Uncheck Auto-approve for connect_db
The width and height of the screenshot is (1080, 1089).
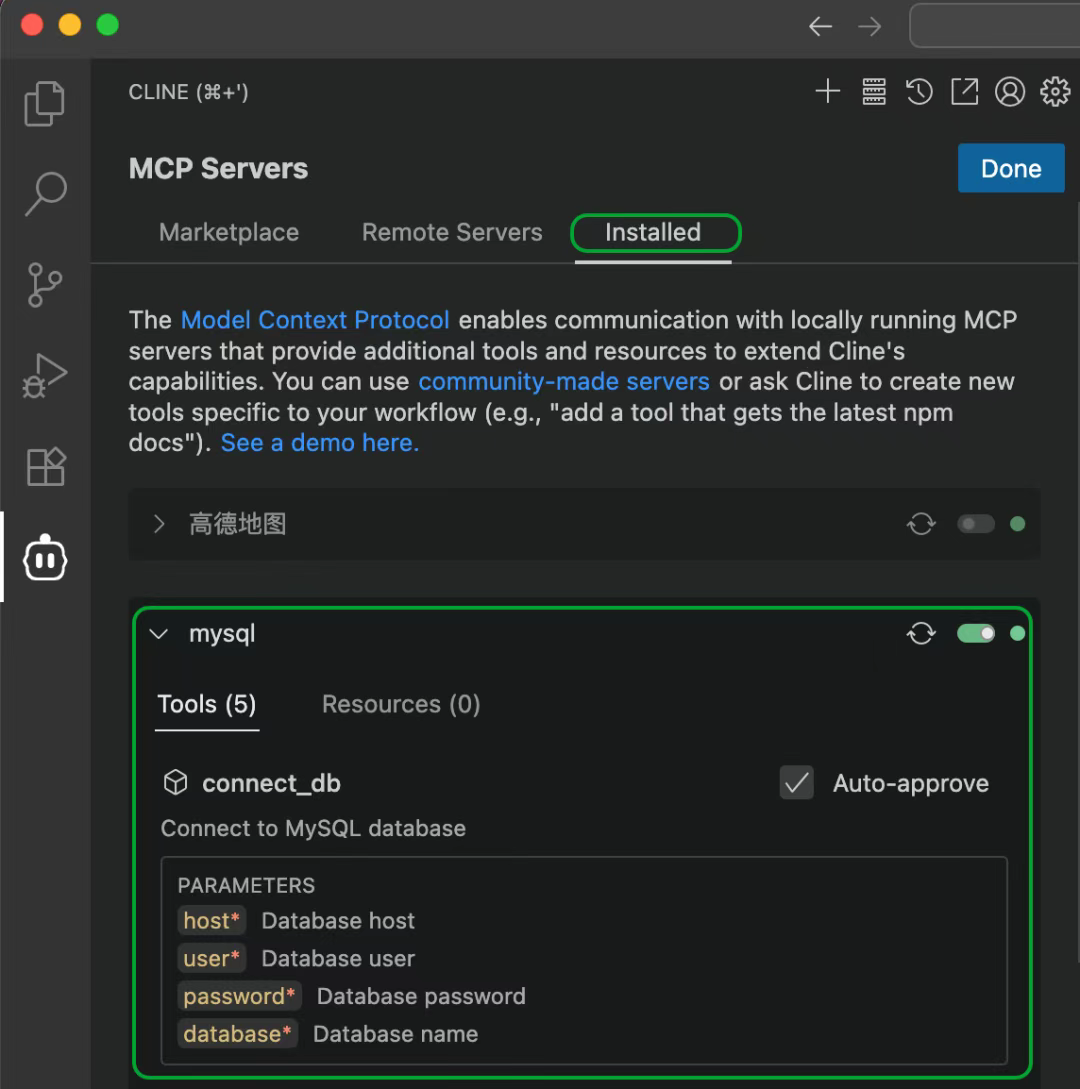coord(797,783)
